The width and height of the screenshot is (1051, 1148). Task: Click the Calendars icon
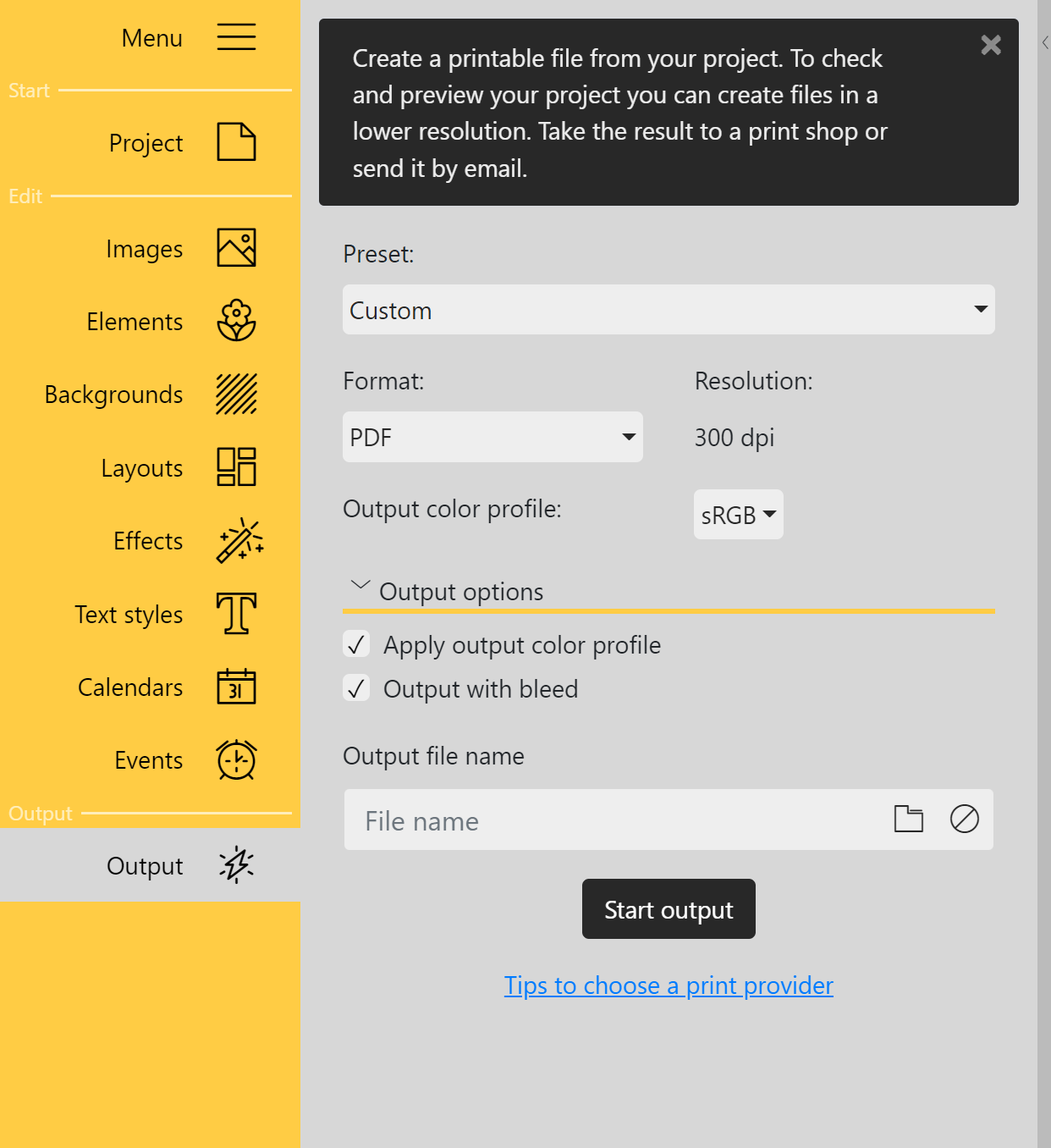point(236,687)
